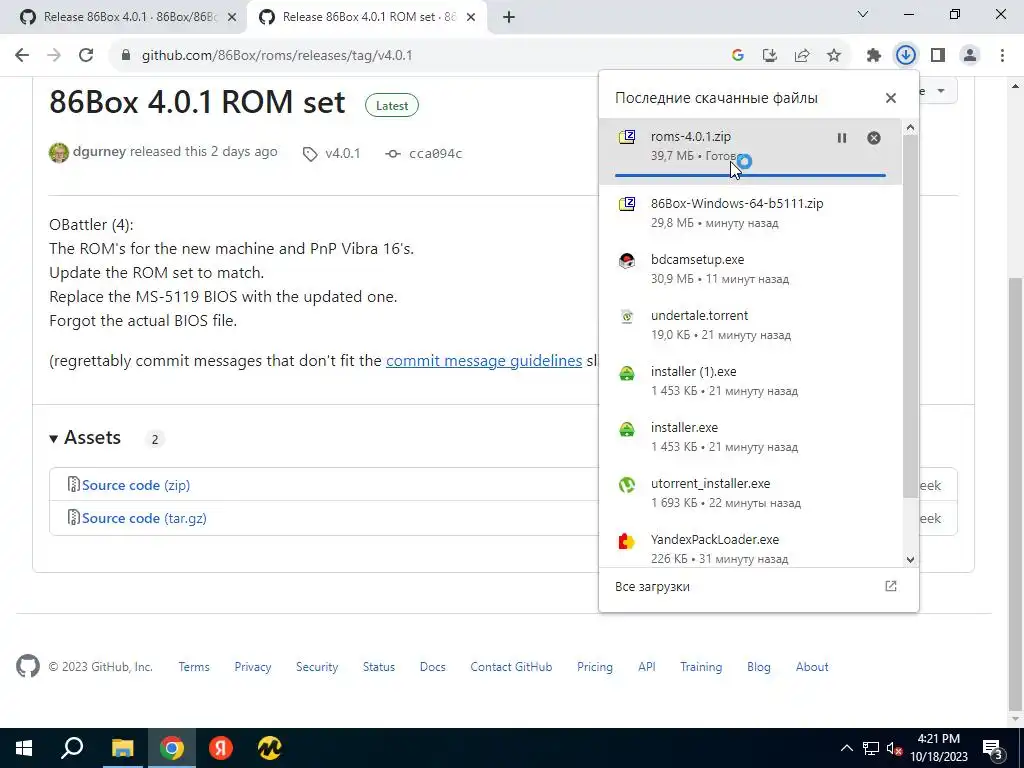Image resolution: width=1024 pixels, height=768 pixels.
Task: Click the roms-4.0.1.zip file icon
Action: pyautogui.click(x=627, y=136)
